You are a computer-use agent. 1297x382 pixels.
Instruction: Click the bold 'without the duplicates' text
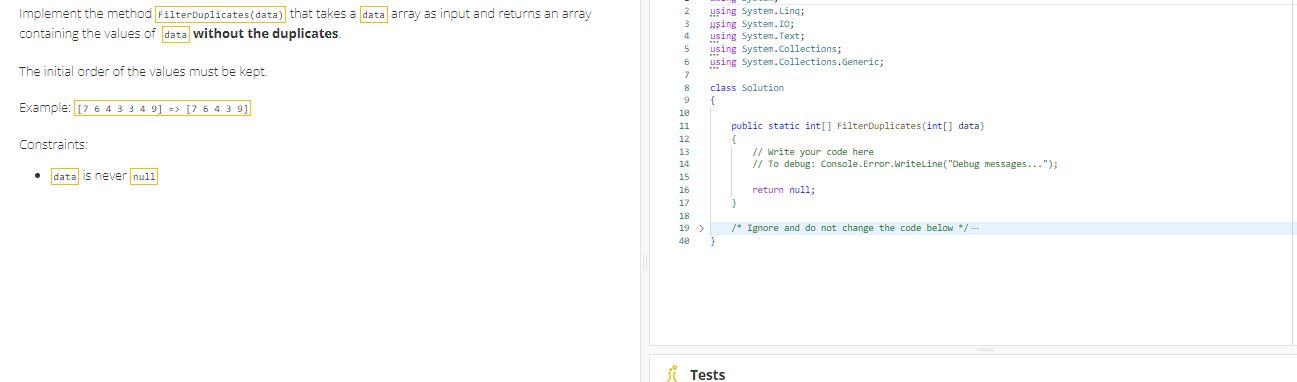[x=266, y=34]
